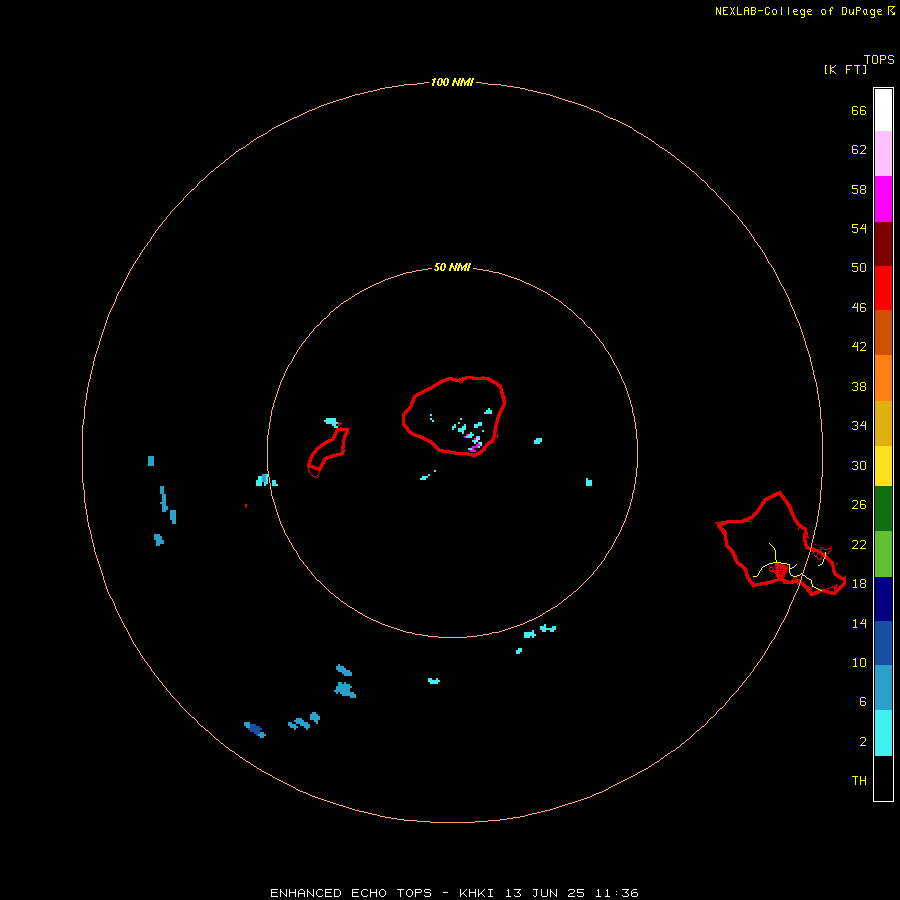Click the '62' scale label
The width and height of the screenshot is (900, 900).
(x=859, y=150)
